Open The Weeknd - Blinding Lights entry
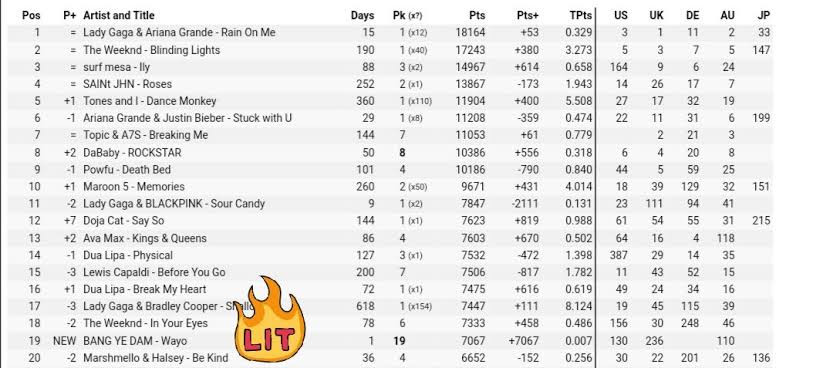The image size is (833, 368). pyautogui.click(x=151, y=50)
